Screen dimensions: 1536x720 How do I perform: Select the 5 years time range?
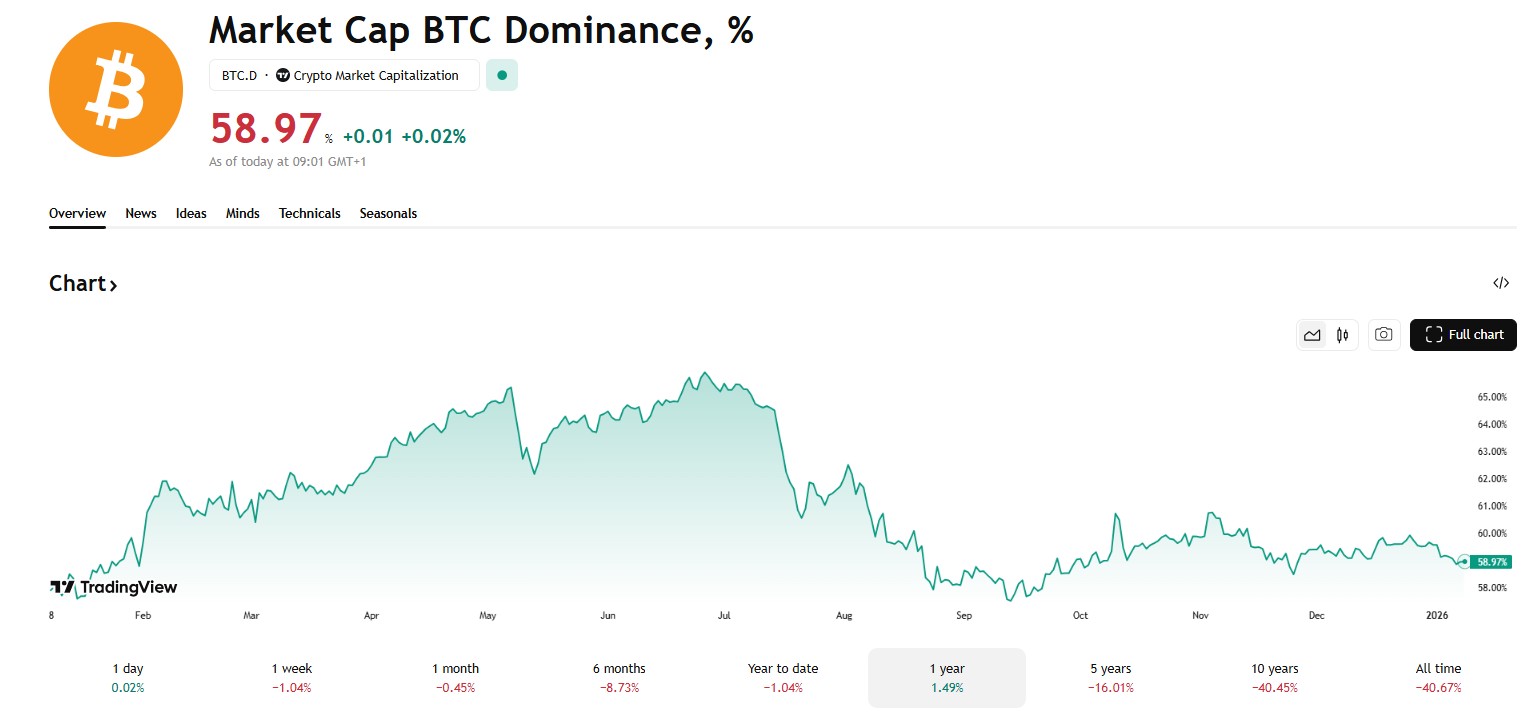point(1111,677)
